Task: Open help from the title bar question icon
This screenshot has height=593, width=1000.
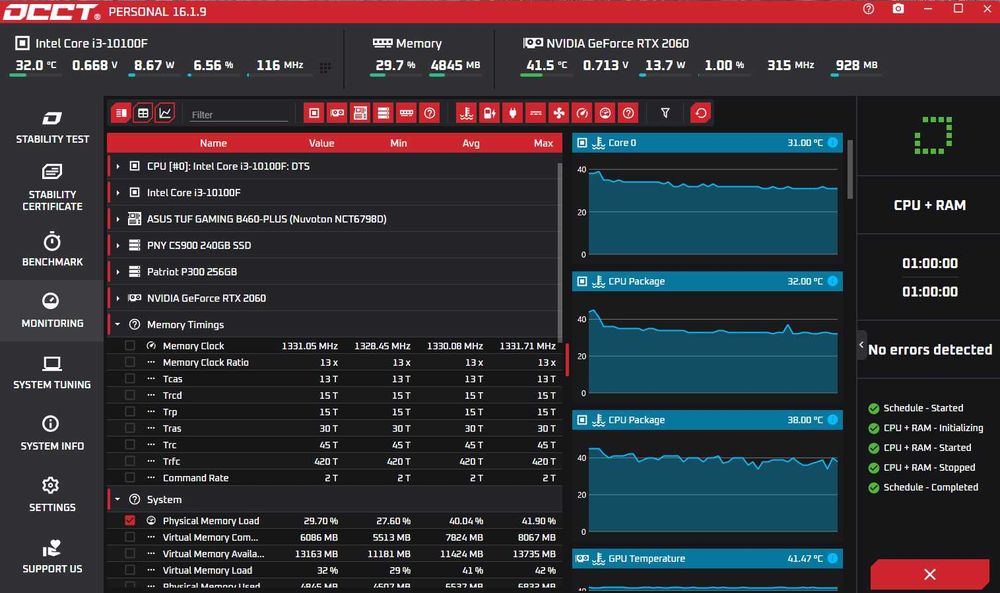Action: (x=869, y=9)
